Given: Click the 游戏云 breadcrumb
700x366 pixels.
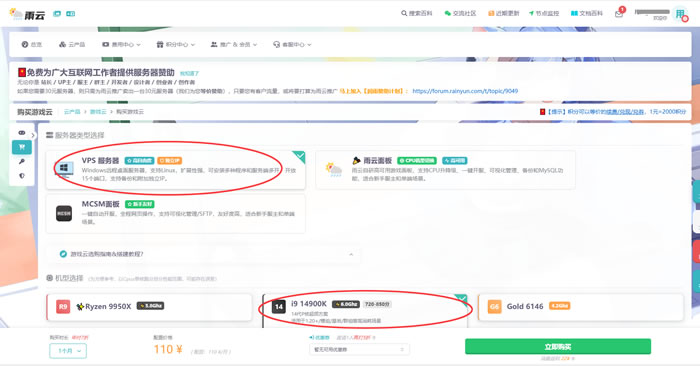Looking at the screenshot, I should coord(98,112).
